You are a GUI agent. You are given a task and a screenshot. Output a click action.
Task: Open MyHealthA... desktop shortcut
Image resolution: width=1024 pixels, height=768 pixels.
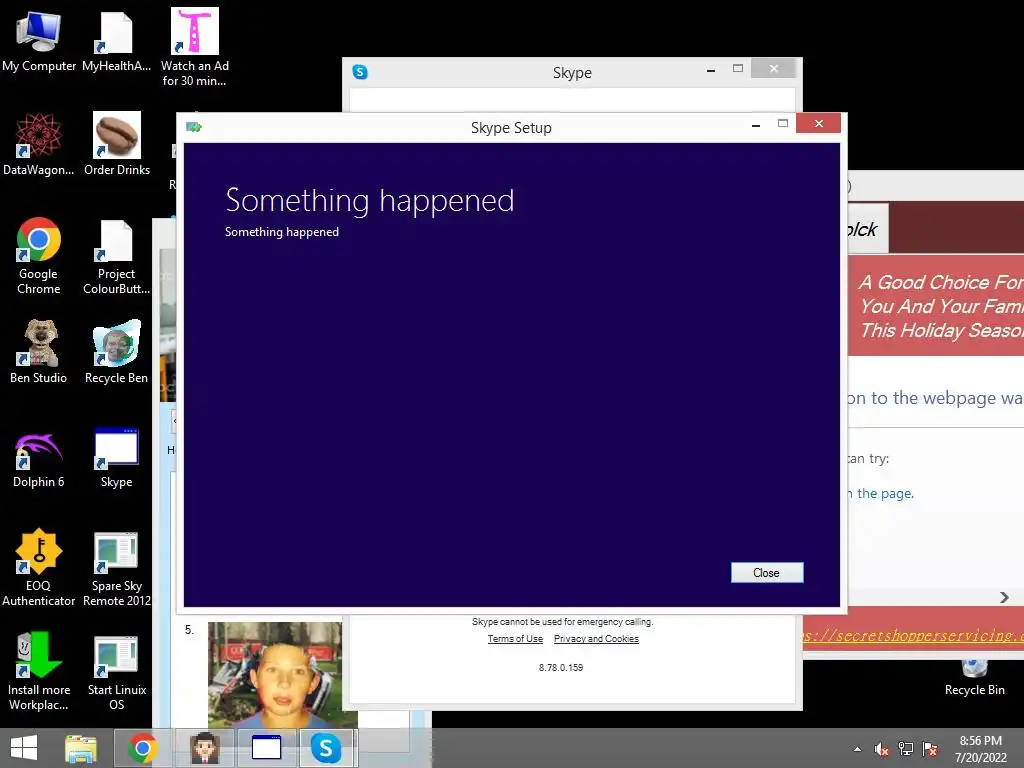tap(116, 41)
